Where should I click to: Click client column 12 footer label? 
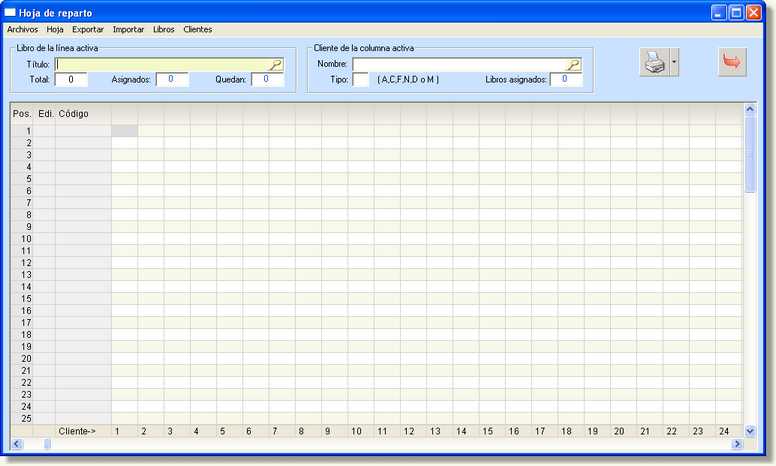(x=409, y=431)
